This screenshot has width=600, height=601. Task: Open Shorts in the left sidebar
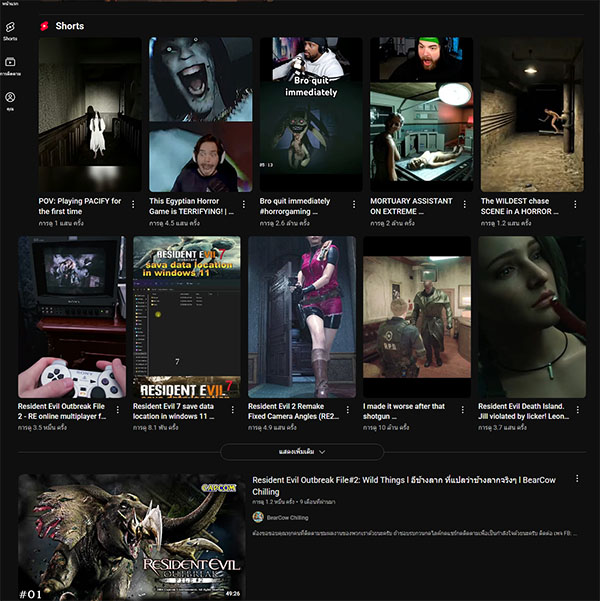click(10, 31)
